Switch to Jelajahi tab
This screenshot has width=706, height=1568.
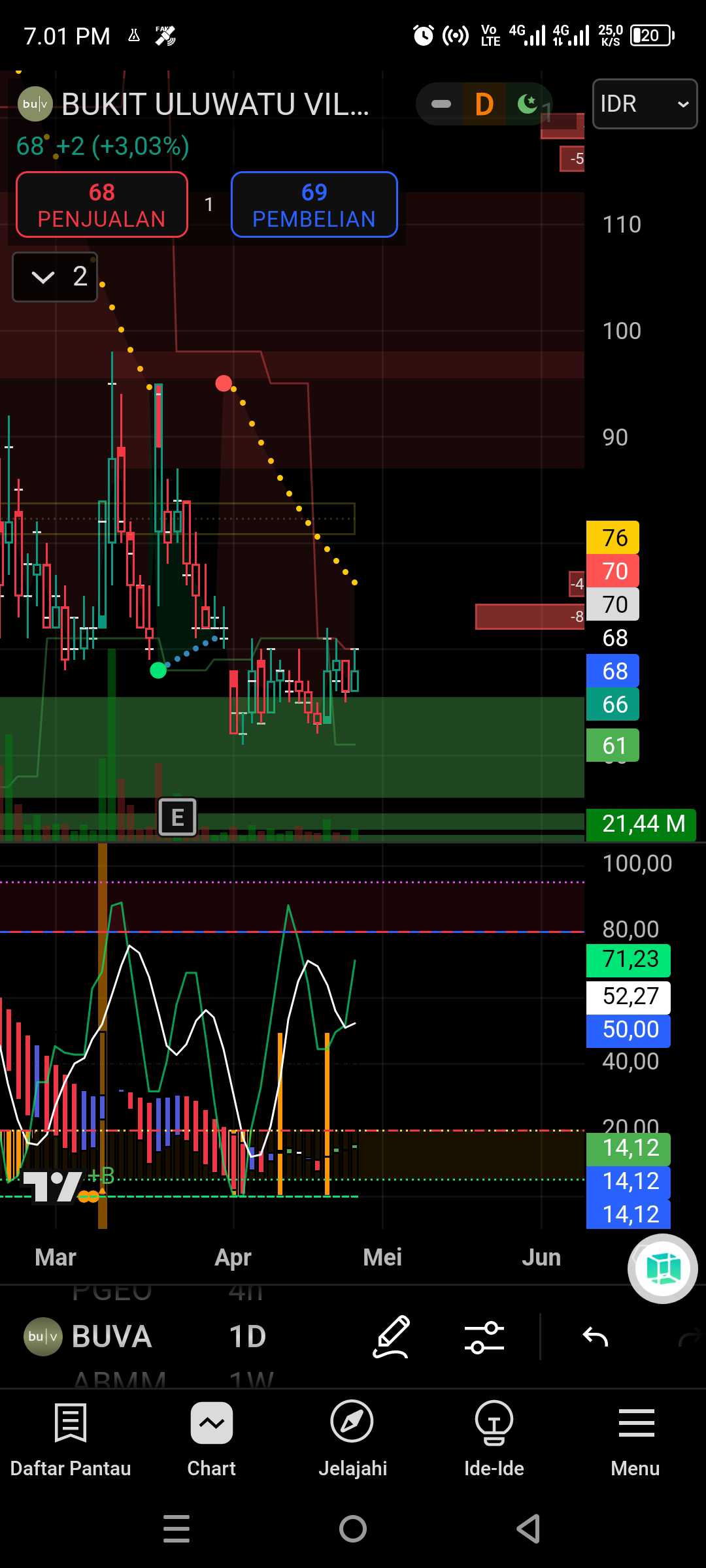tap(353, 1441)
